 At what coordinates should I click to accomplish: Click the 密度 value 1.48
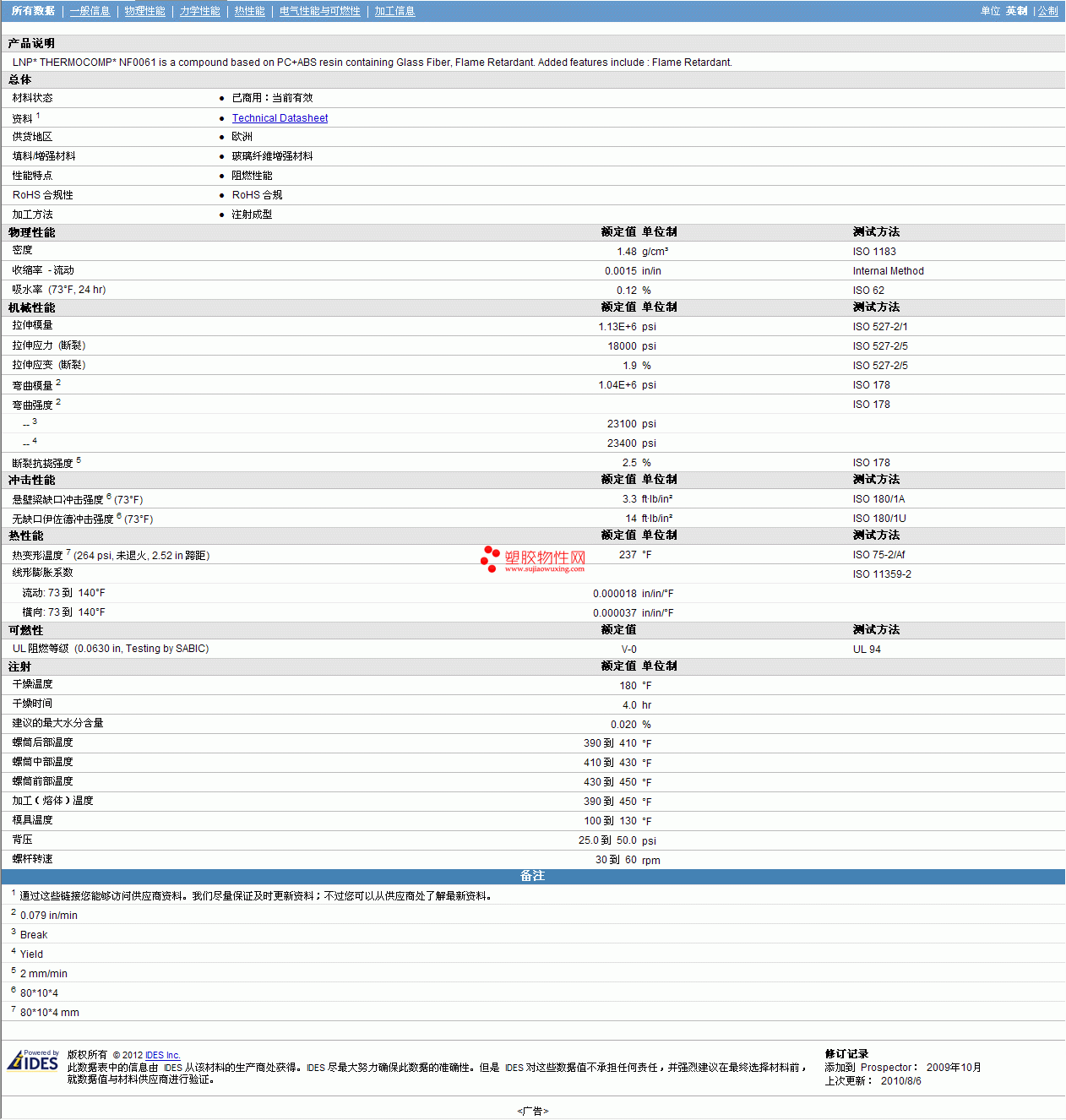point(627,252)
